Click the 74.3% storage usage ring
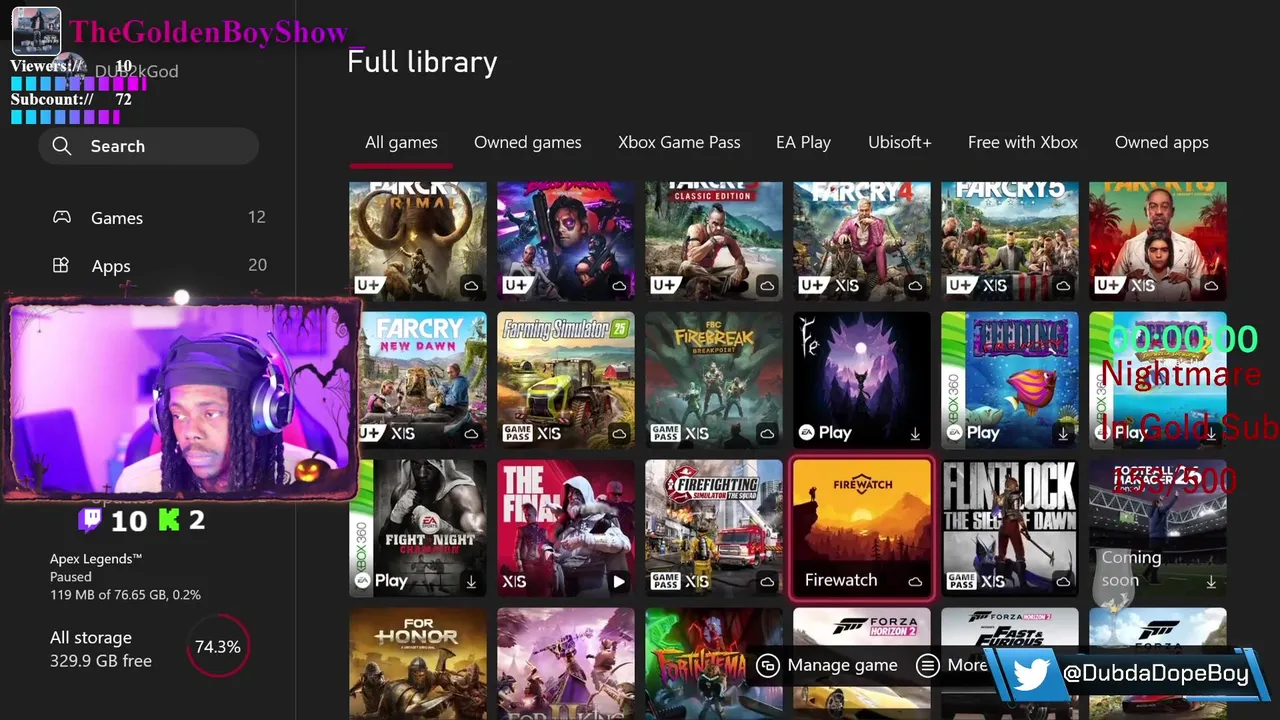Viewport: 1280px width, 720px height. click(217, 647)
